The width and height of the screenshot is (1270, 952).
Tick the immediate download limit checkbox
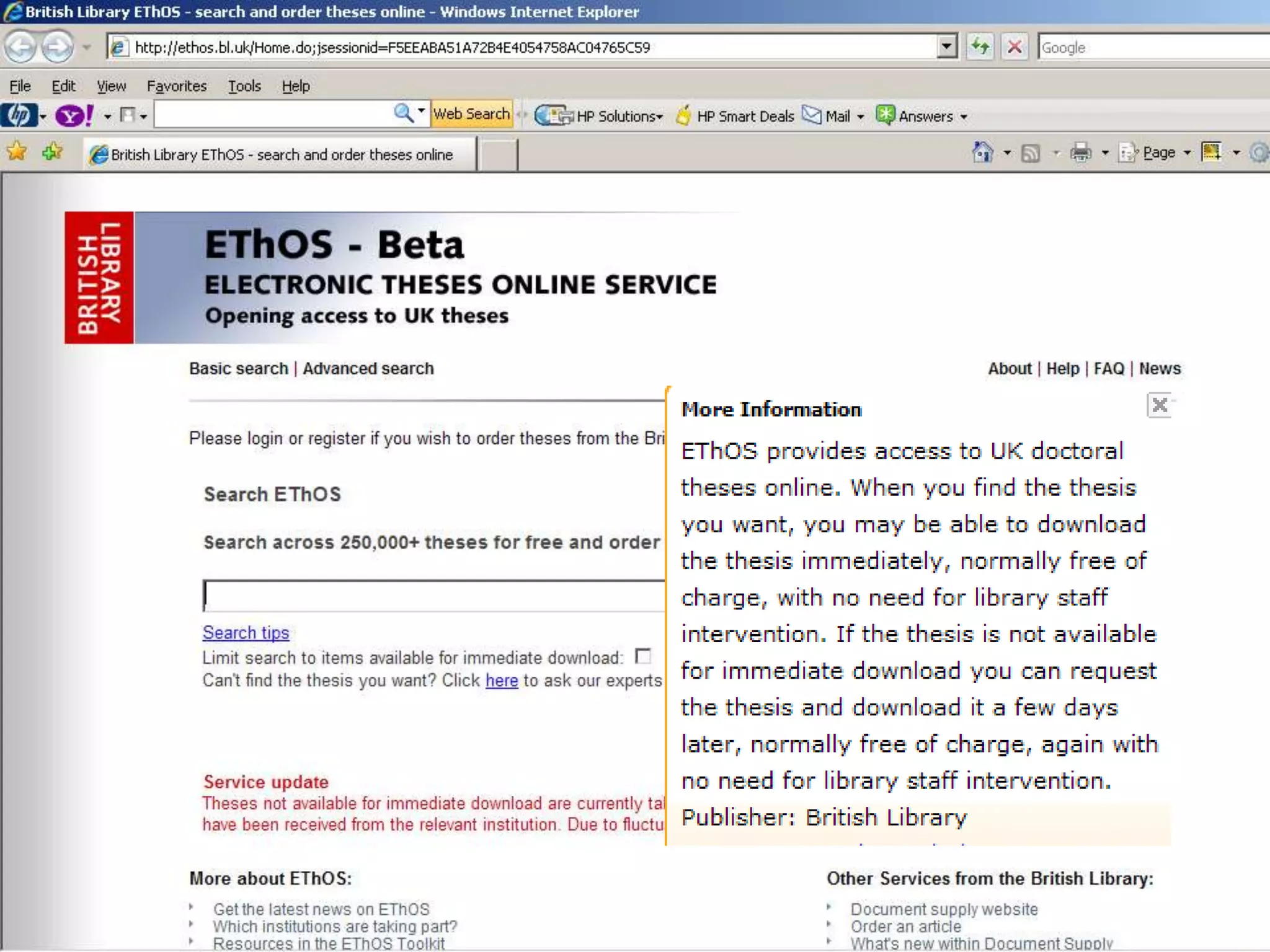pyautogui.click(x=644, y=656)
